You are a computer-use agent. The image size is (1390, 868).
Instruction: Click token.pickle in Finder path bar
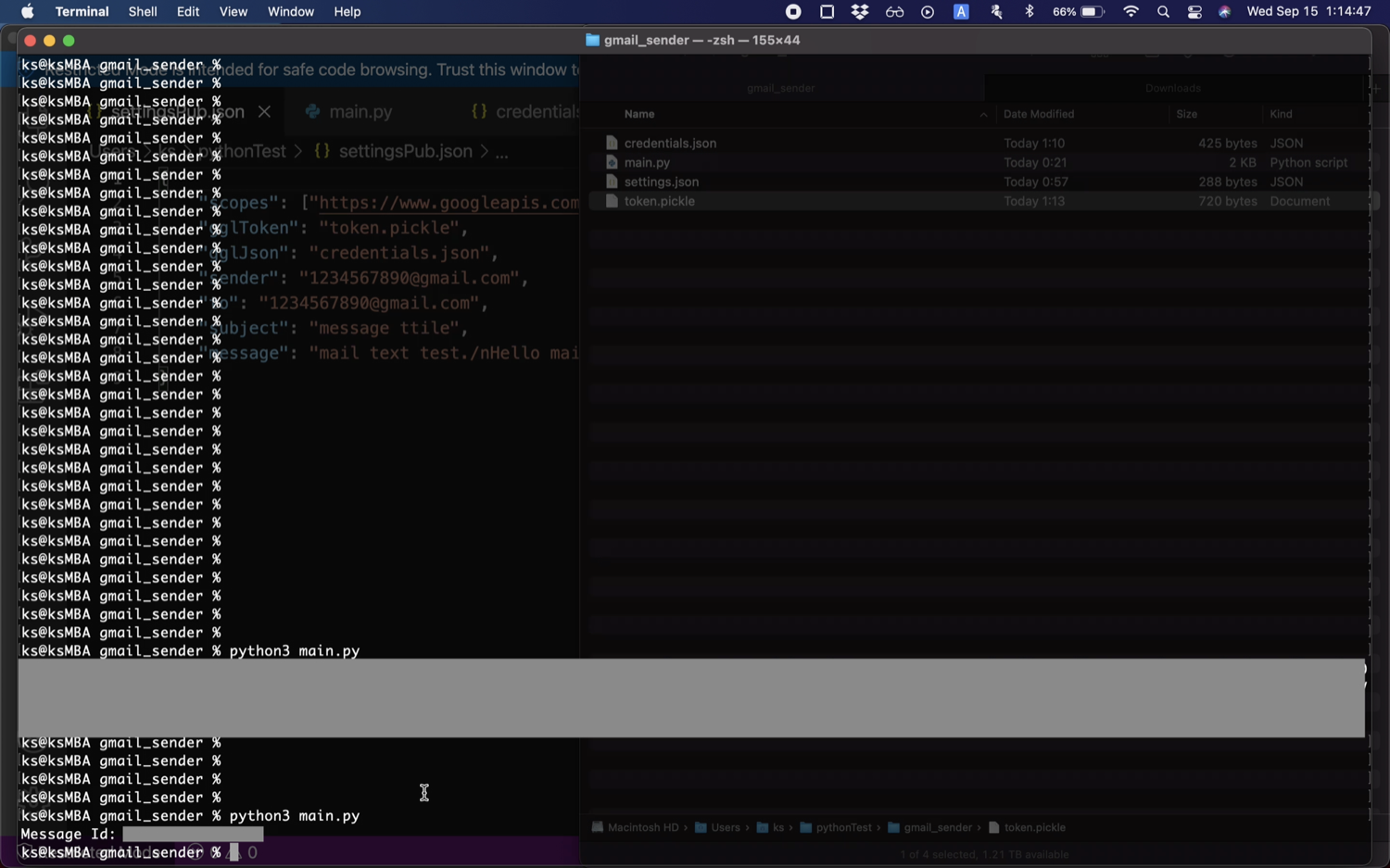tap(1027, 827)
